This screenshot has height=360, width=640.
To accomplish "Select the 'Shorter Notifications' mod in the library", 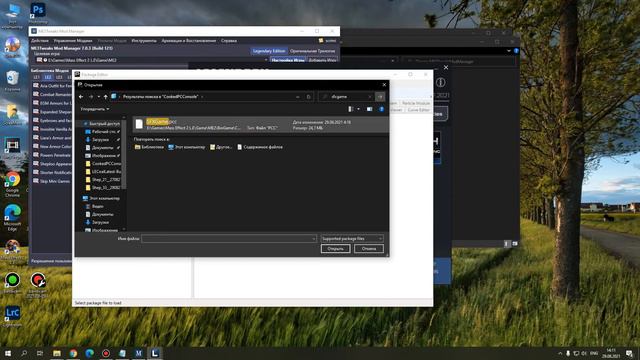I will click(51, 172).
